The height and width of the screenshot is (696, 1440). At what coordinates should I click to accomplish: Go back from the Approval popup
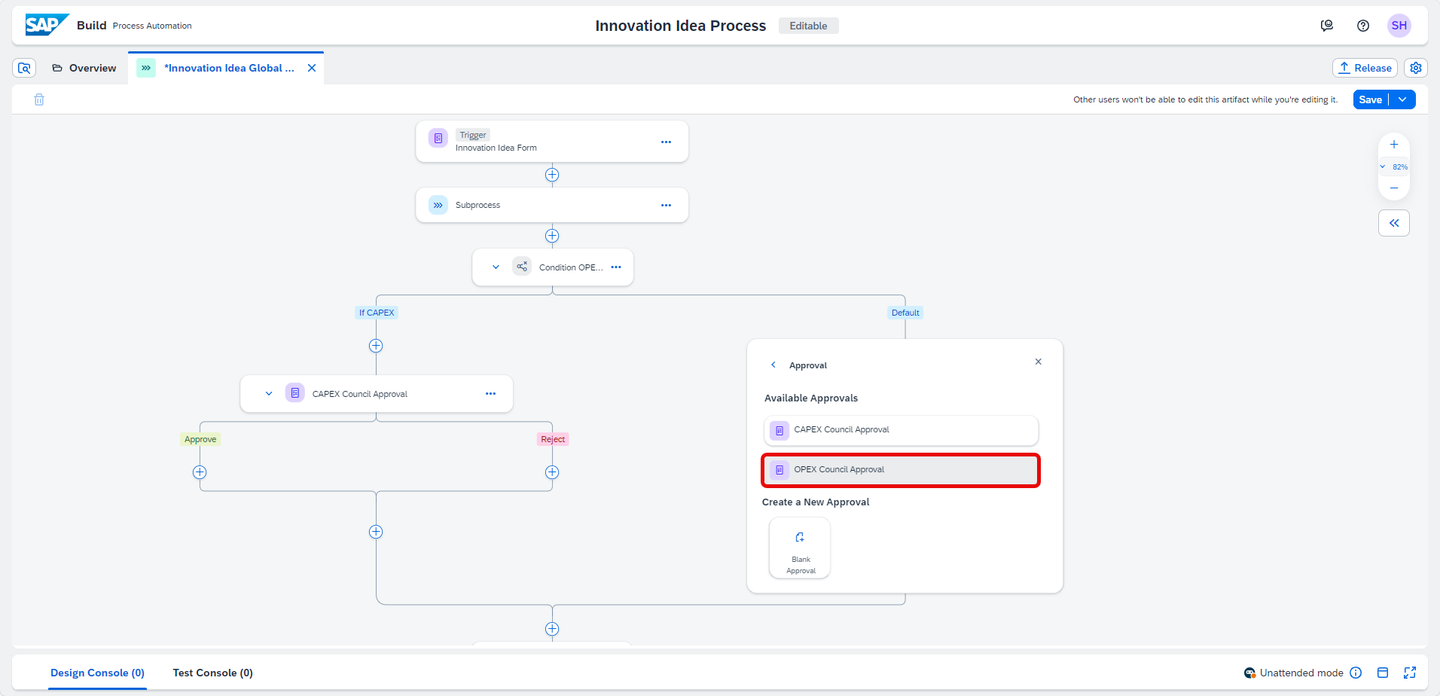coord(773,365)
